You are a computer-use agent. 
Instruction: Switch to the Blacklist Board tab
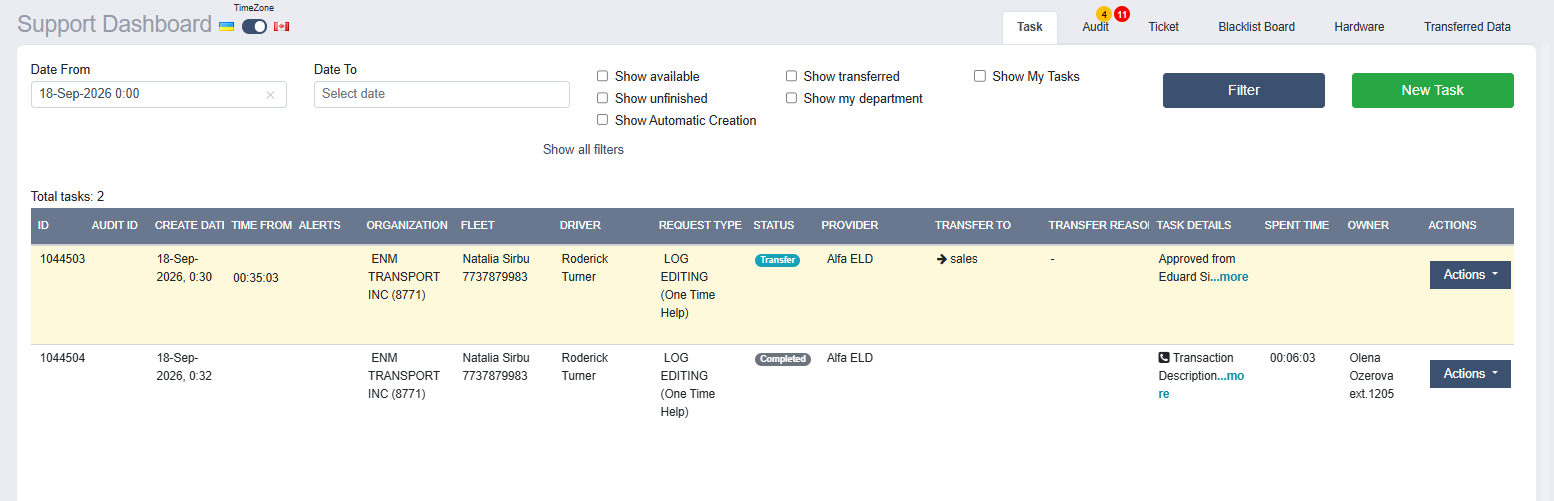click(x=1256, y=27)
